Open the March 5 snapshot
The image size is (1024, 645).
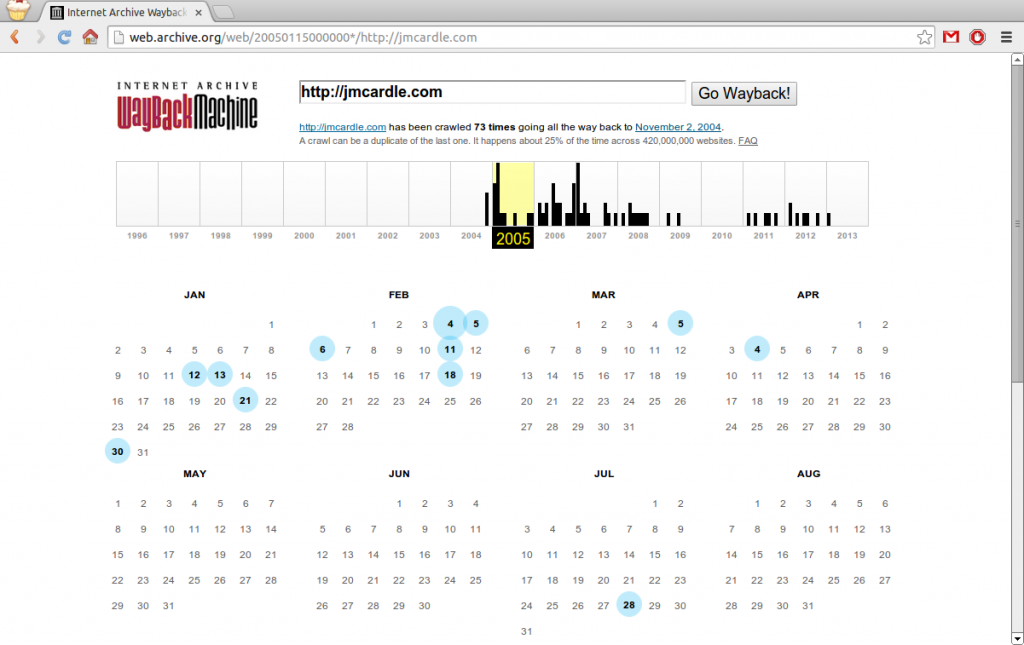pos(680,323)
